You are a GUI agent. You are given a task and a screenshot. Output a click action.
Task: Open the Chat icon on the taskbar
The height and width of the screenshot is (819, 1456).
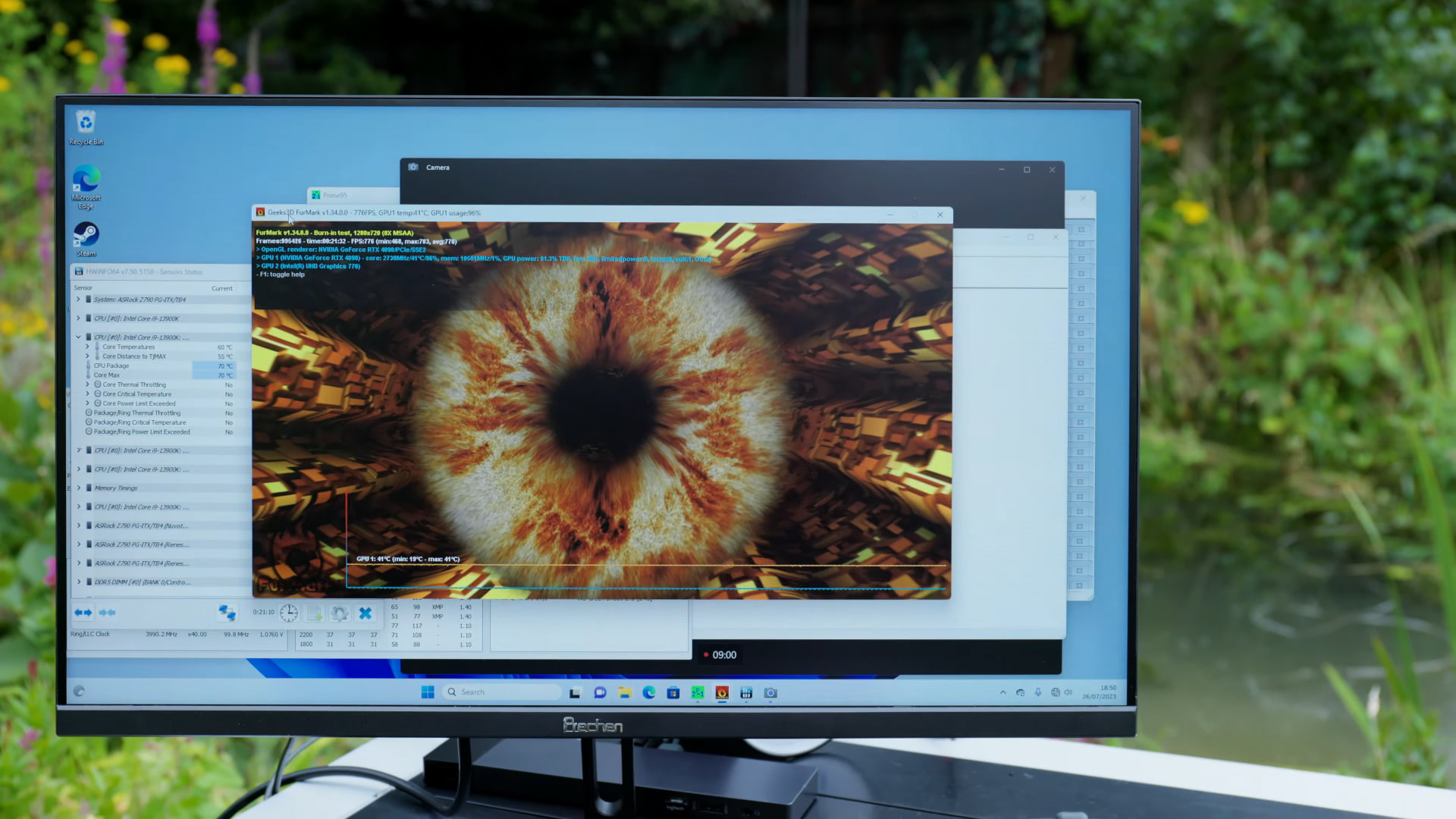tap(600, 692)
